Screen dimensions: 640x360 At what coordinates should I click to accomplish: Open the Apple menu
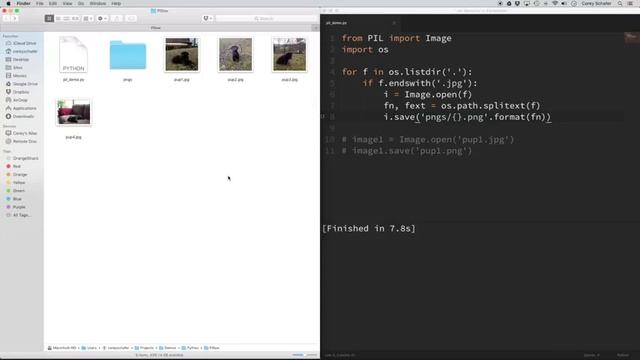point(8,3)
